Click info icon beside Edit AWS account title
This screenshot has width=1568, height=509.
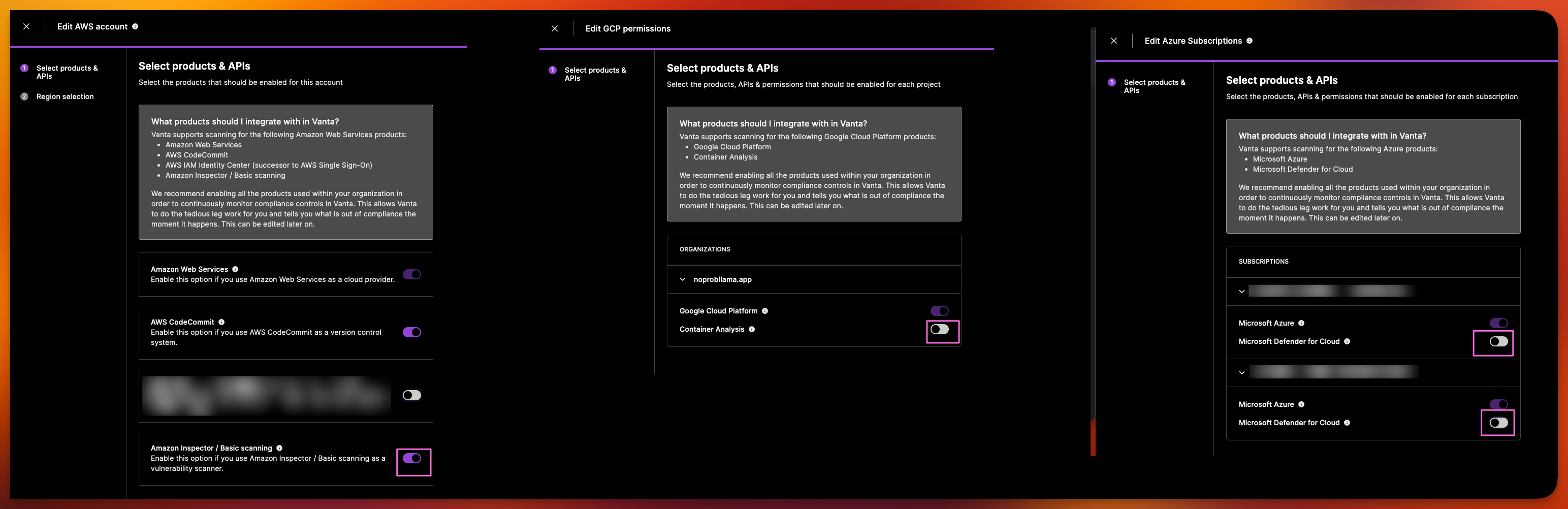(x=135, y=27)
